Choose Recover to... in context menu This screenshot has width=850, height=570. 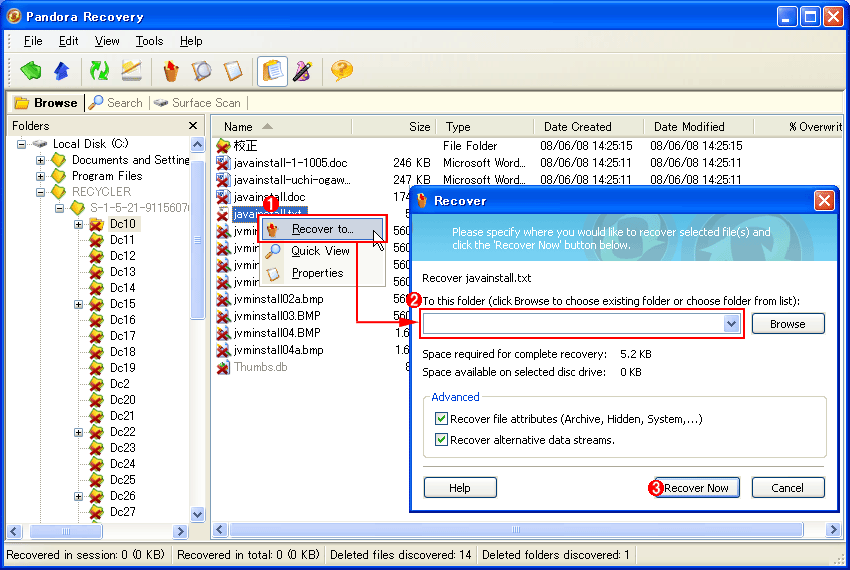(323, 229)
